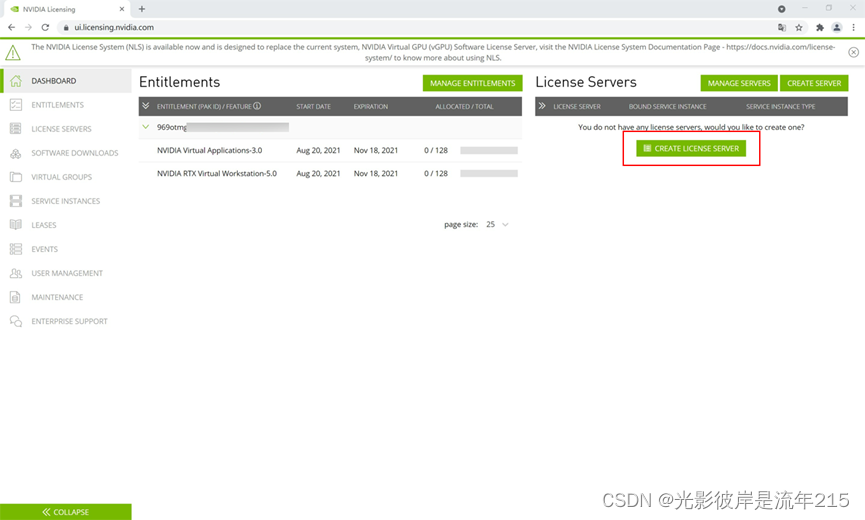Click the translate page icon in address bar
865x520 pixels.
(x=782, y=28)
